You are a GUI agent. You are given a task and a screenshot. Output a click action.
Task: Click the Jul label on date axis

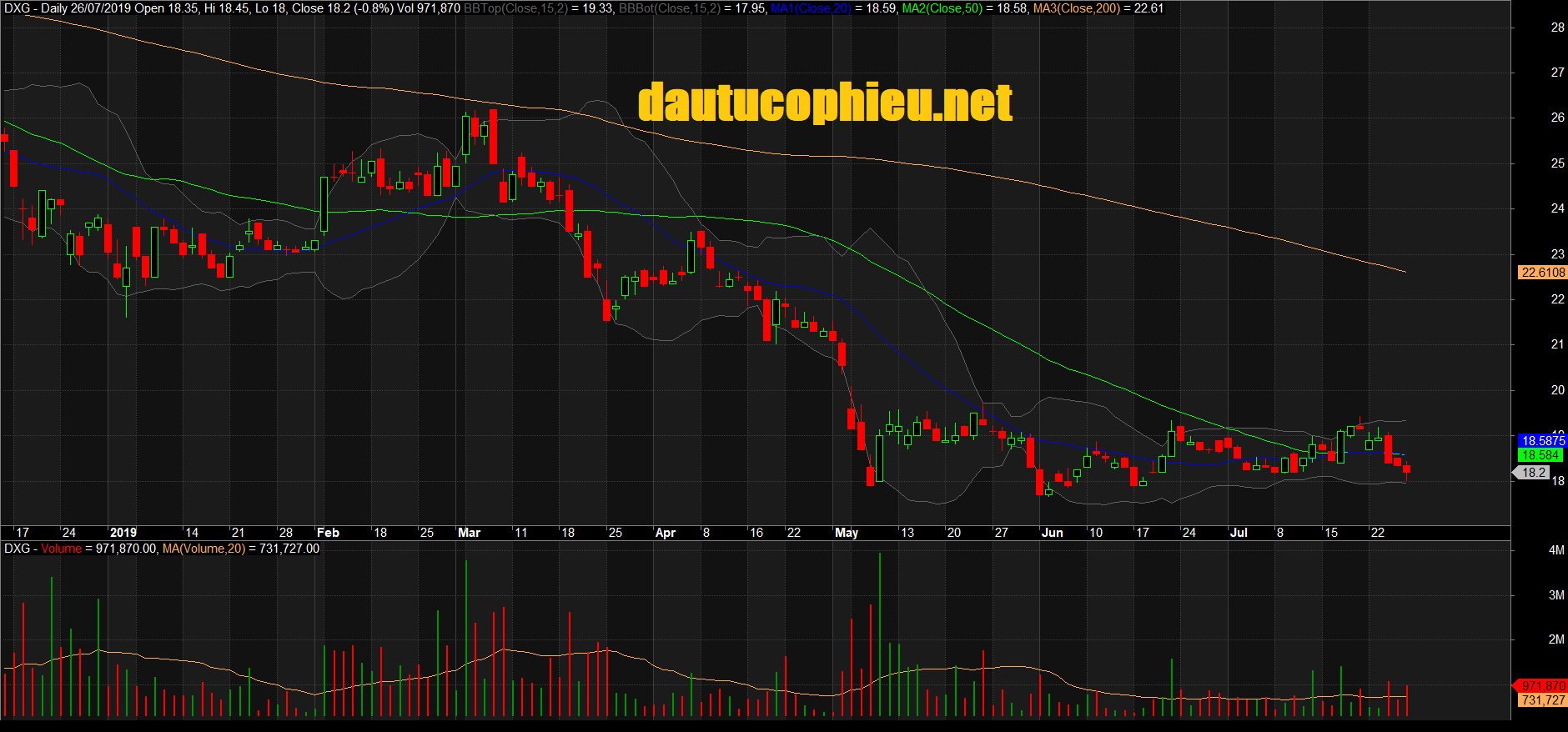tap(1239, 533)
